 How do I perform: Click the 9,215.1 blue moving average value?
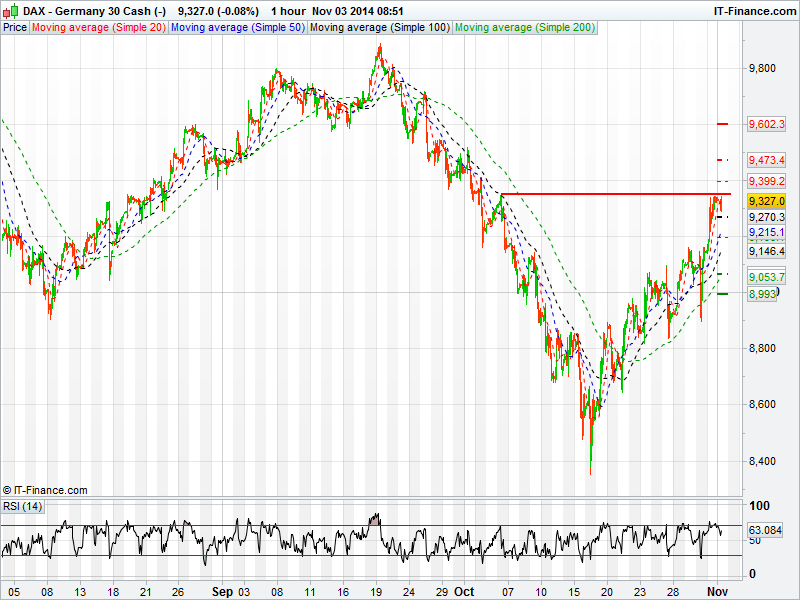pos(766,232)
